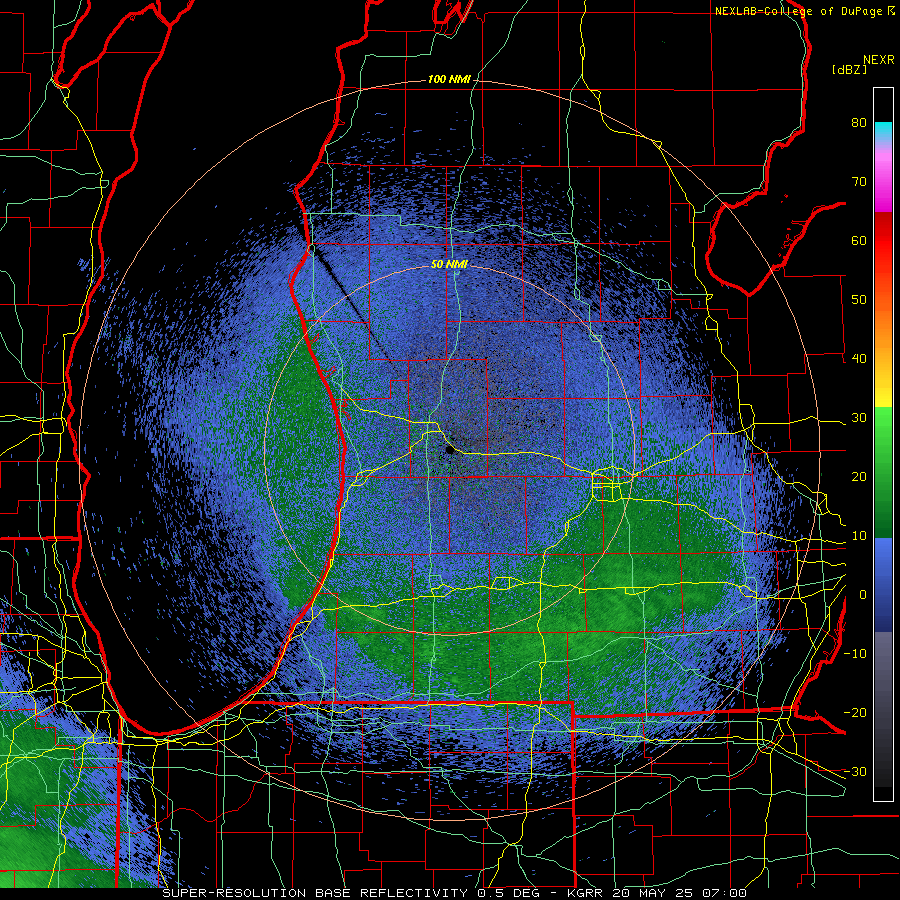
Task: Click the -10 value on the dBZ scale
Action: pyautogui.click(x=855, y=654)
